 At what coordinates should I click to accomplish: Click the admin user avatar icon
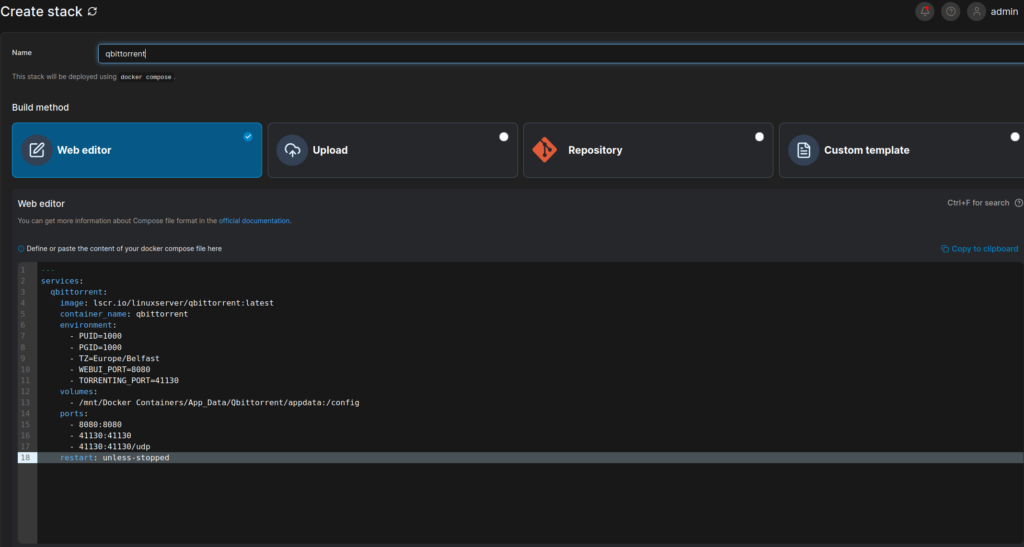[976, 12]
